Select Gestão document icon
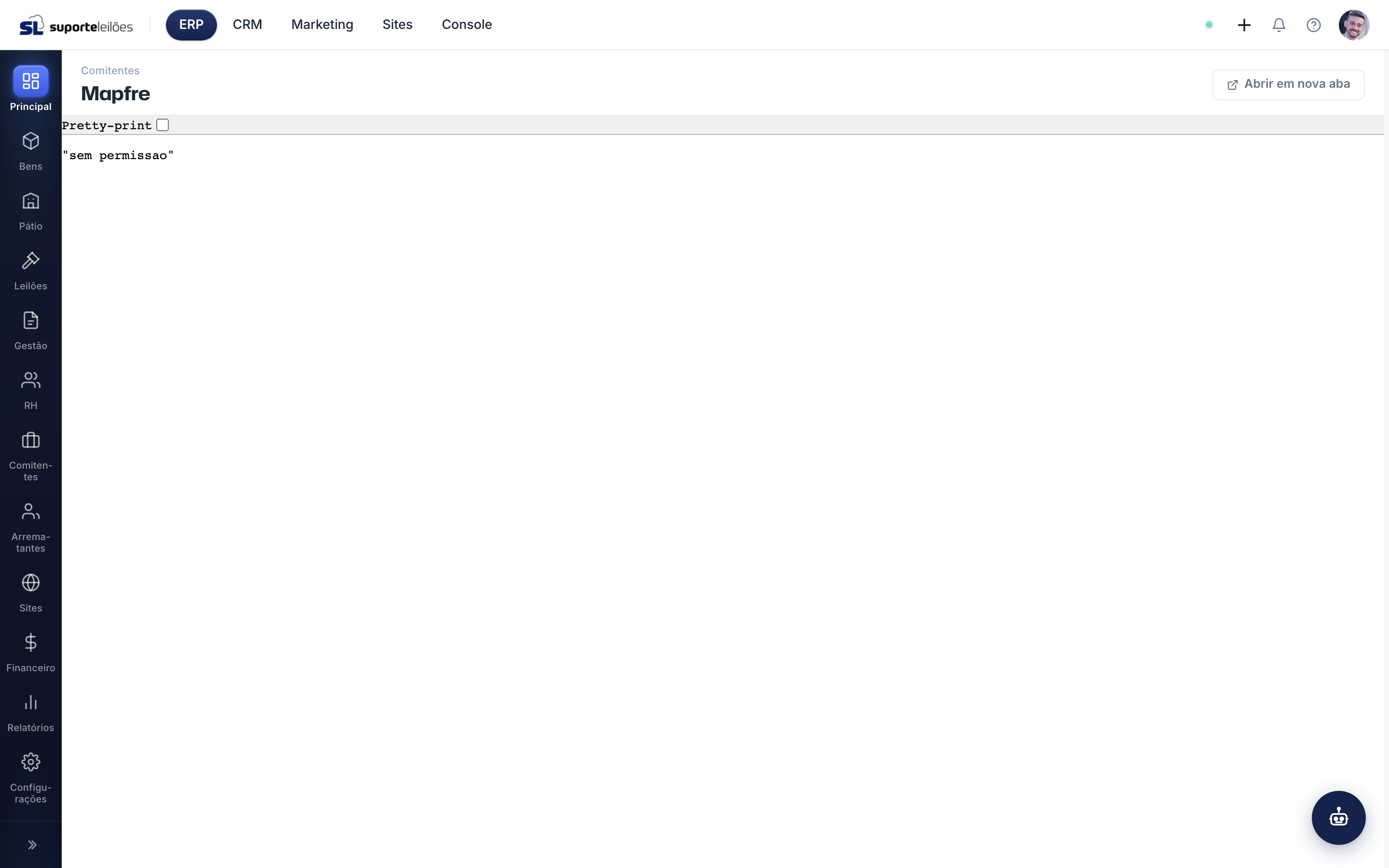1389x868 pixels. [x=30, y=320]
